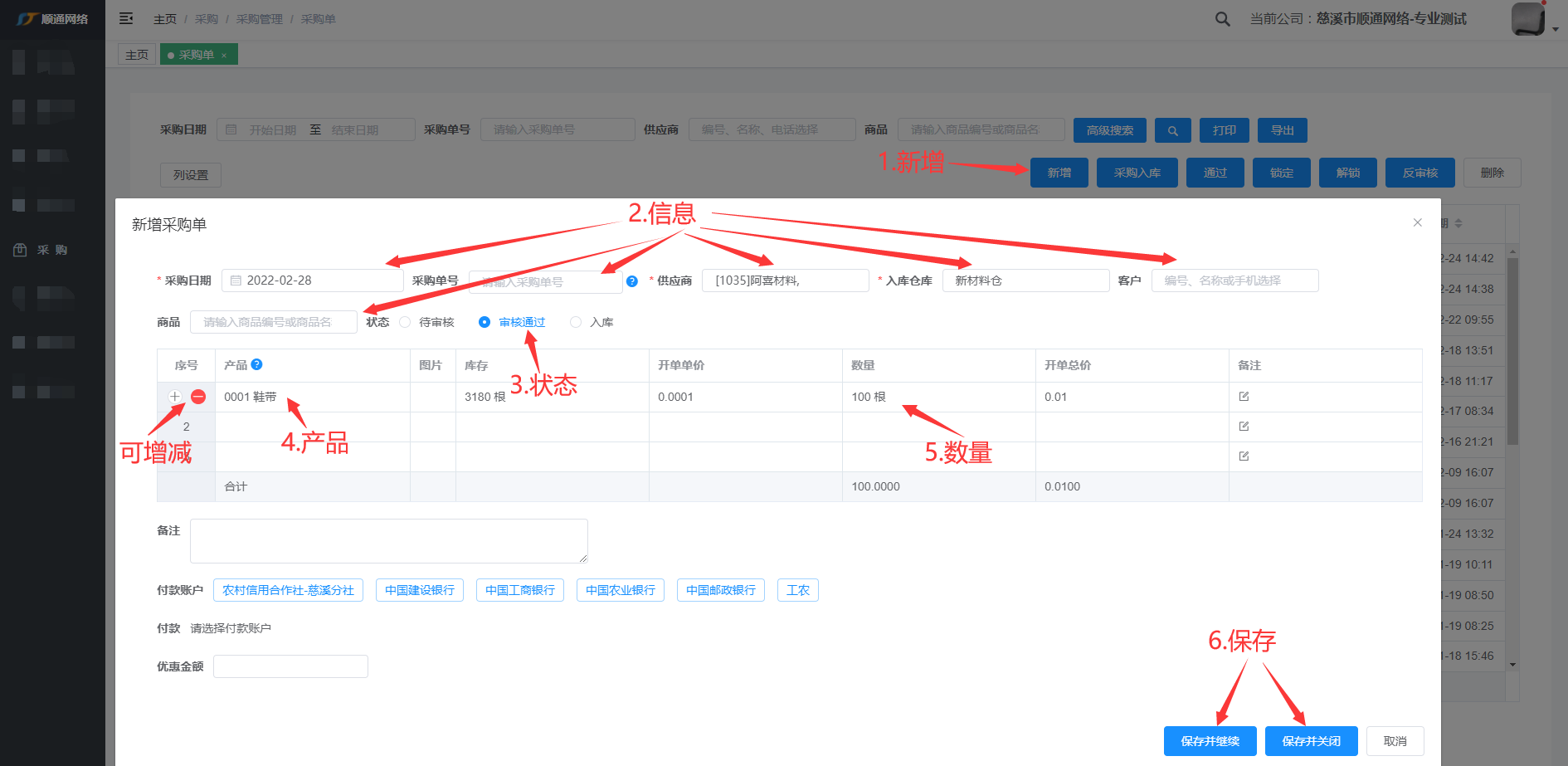
Task: Select the 审核通过 status radio button
Action: [485, 322]
